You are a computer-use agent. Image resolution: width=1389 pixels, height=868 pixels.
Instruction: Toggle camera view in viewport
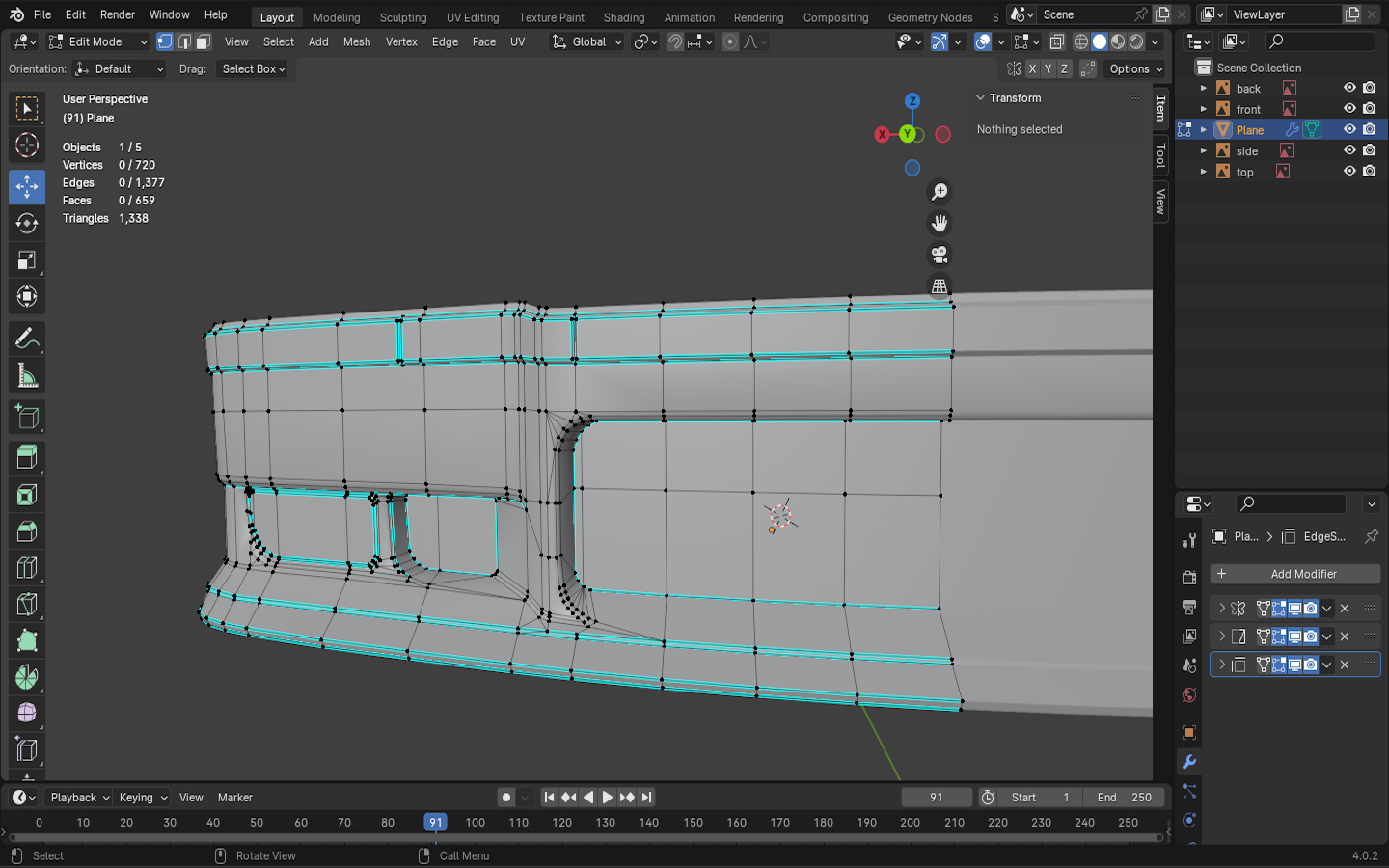pyautogui.click(x=939, y=255)
